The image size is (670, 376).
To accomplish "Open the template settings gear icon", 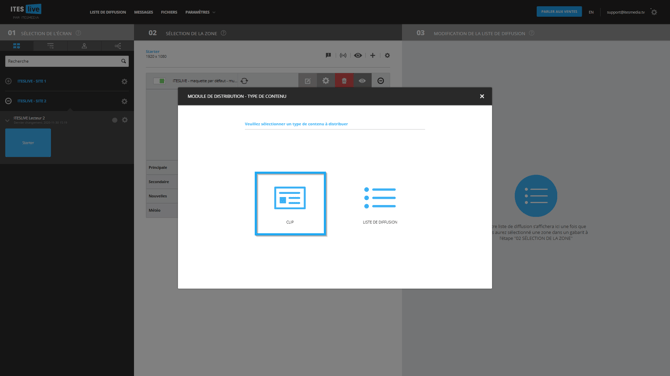I will pos(326,81).
